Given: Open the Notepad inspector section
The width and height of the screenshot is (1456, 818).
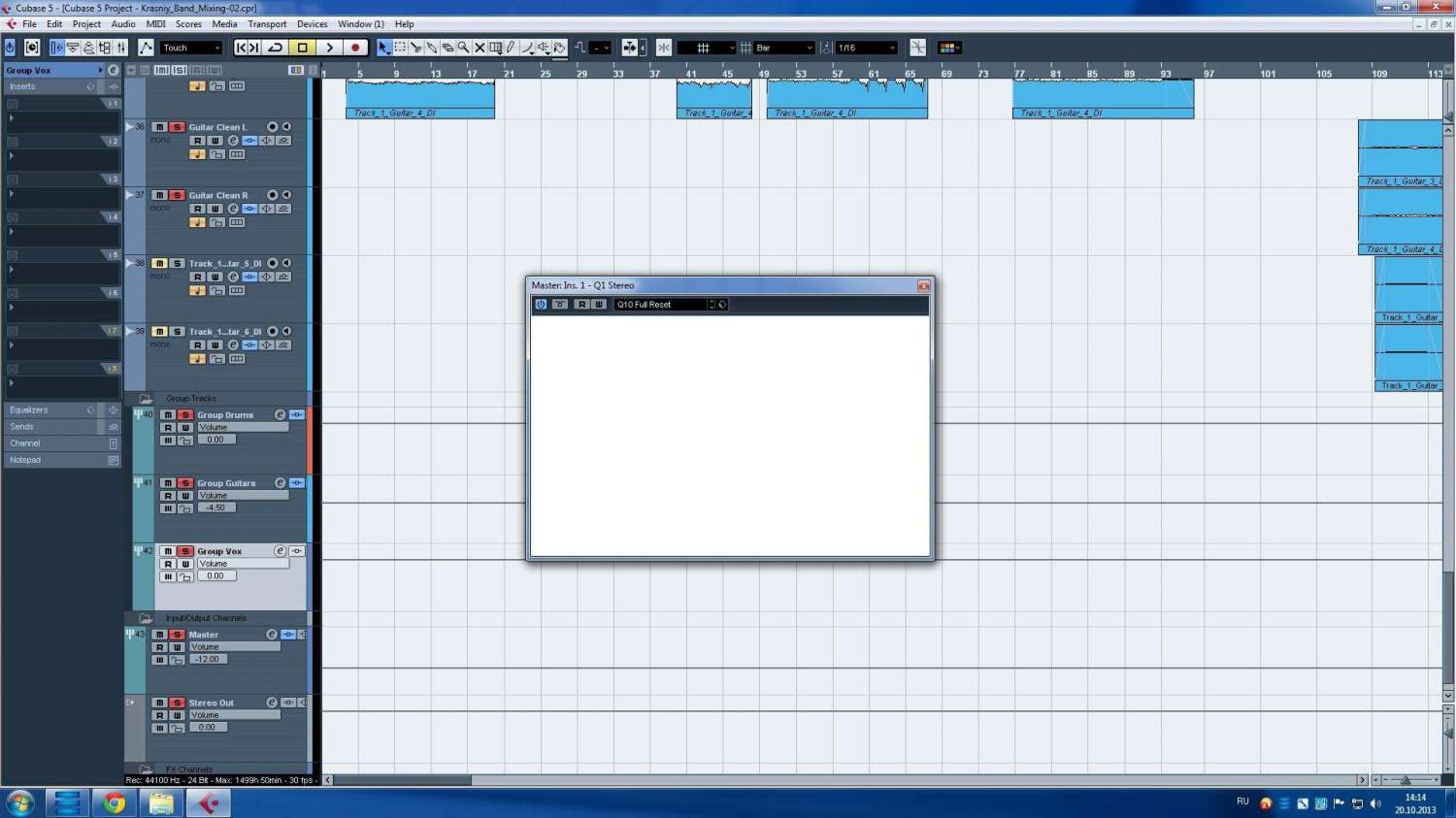Looking at the screenshot, I should click(x=62, y=460).
